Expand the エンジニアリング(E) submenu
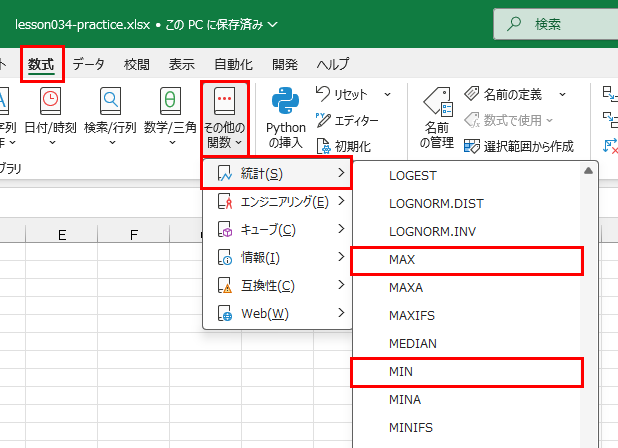The width and height of the screenshot is (618, 448). click(277, 202)
